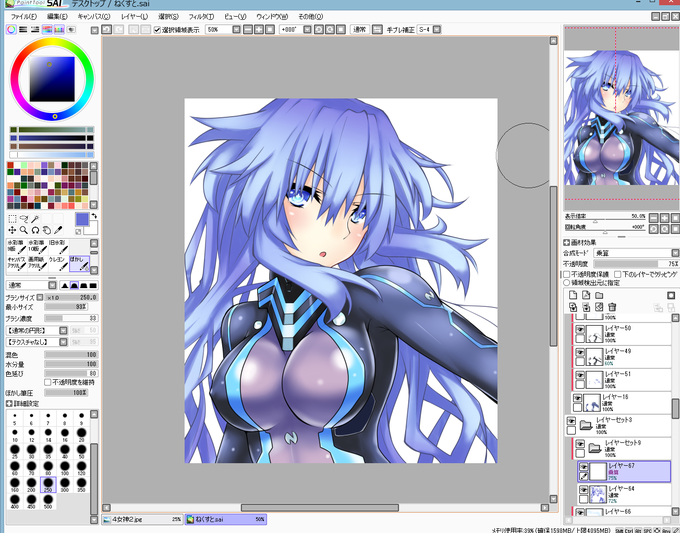Click the layer mask icon in layer panel
This screenshot has width=680, height=533.
click(671, 295)
